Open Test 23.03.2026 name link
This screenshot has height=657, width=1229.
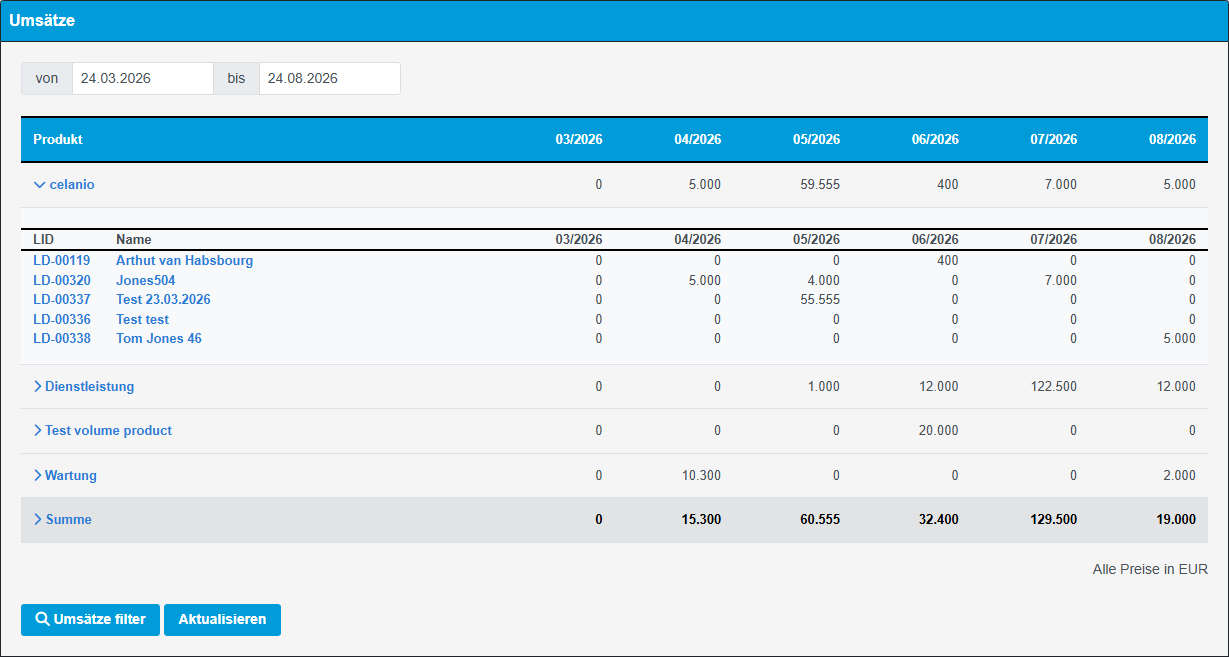(x=163, y=300)
